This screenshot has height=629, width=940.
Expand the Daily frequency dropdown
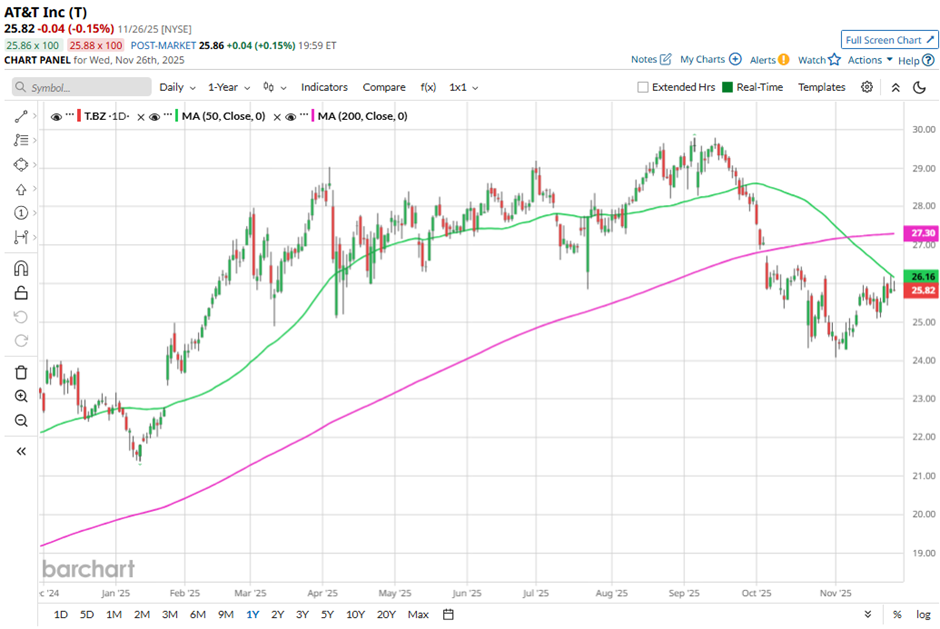click(x=177, y=87)
